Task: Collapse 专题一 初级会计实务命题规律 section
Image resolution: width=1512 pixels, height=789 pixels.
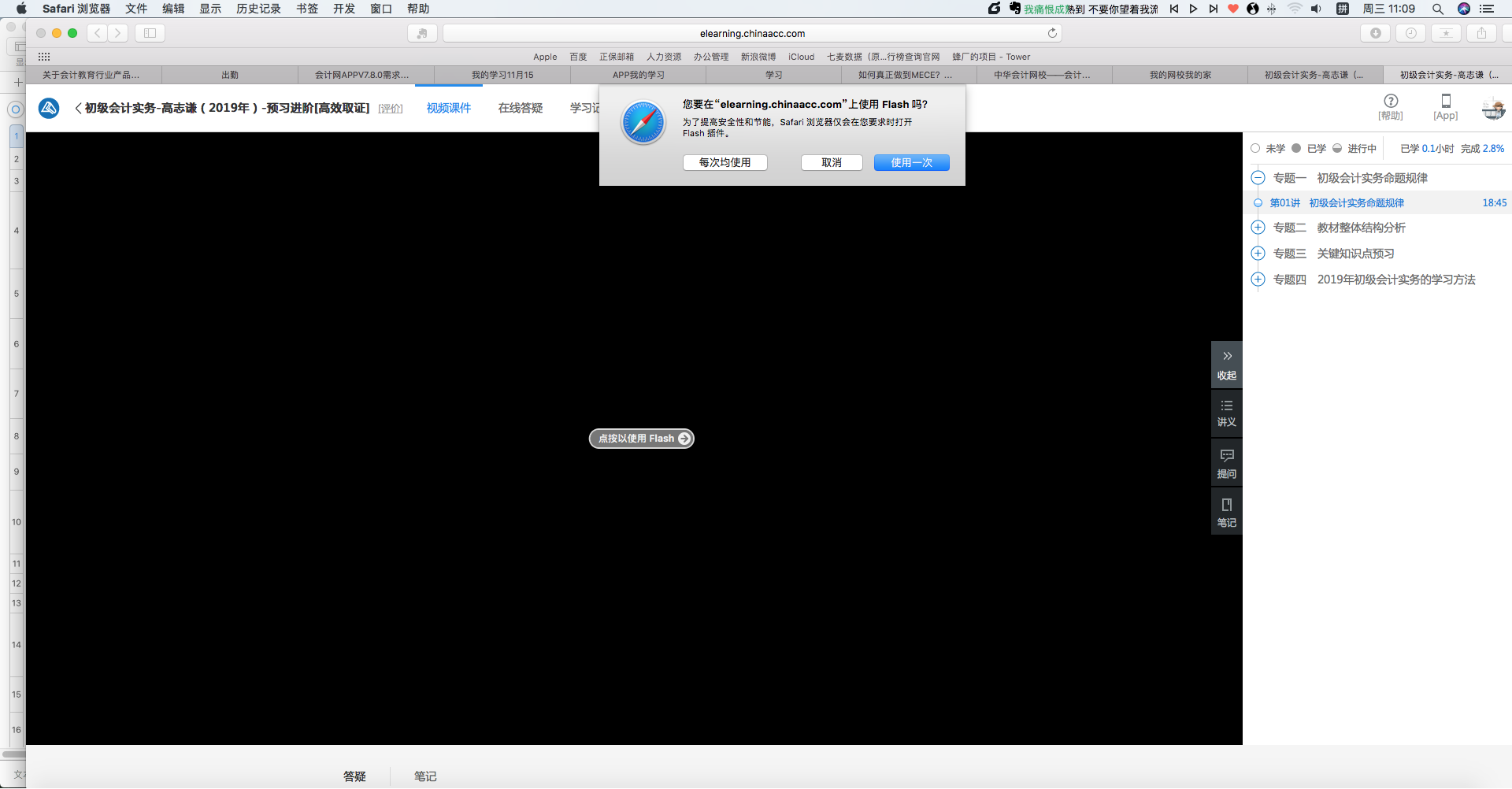Action: [1258, 178]
